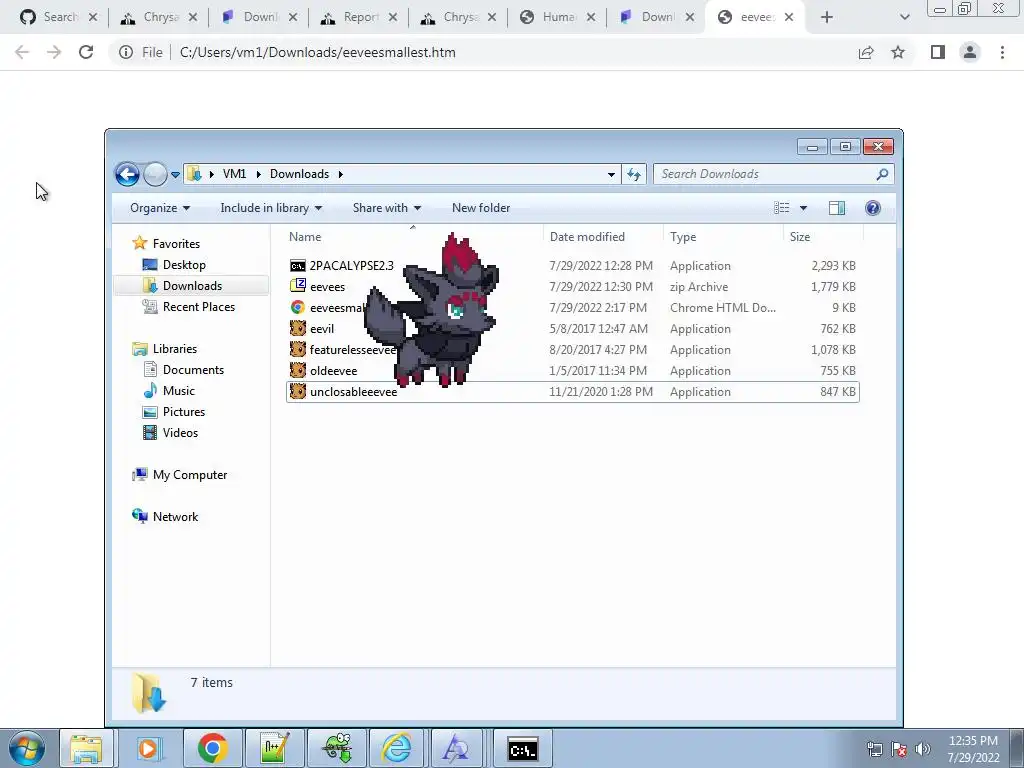Click the Zorua sprite over the file list
Screen dimensions: 1024x768
tap(433, 310)
